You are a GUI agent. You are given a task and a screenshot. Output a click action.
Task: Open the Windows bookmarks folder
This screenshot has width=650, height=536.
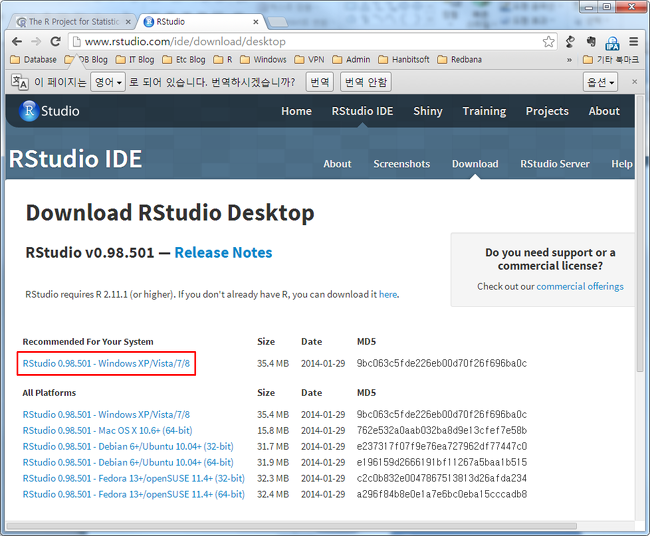click(x=263, y=60)
